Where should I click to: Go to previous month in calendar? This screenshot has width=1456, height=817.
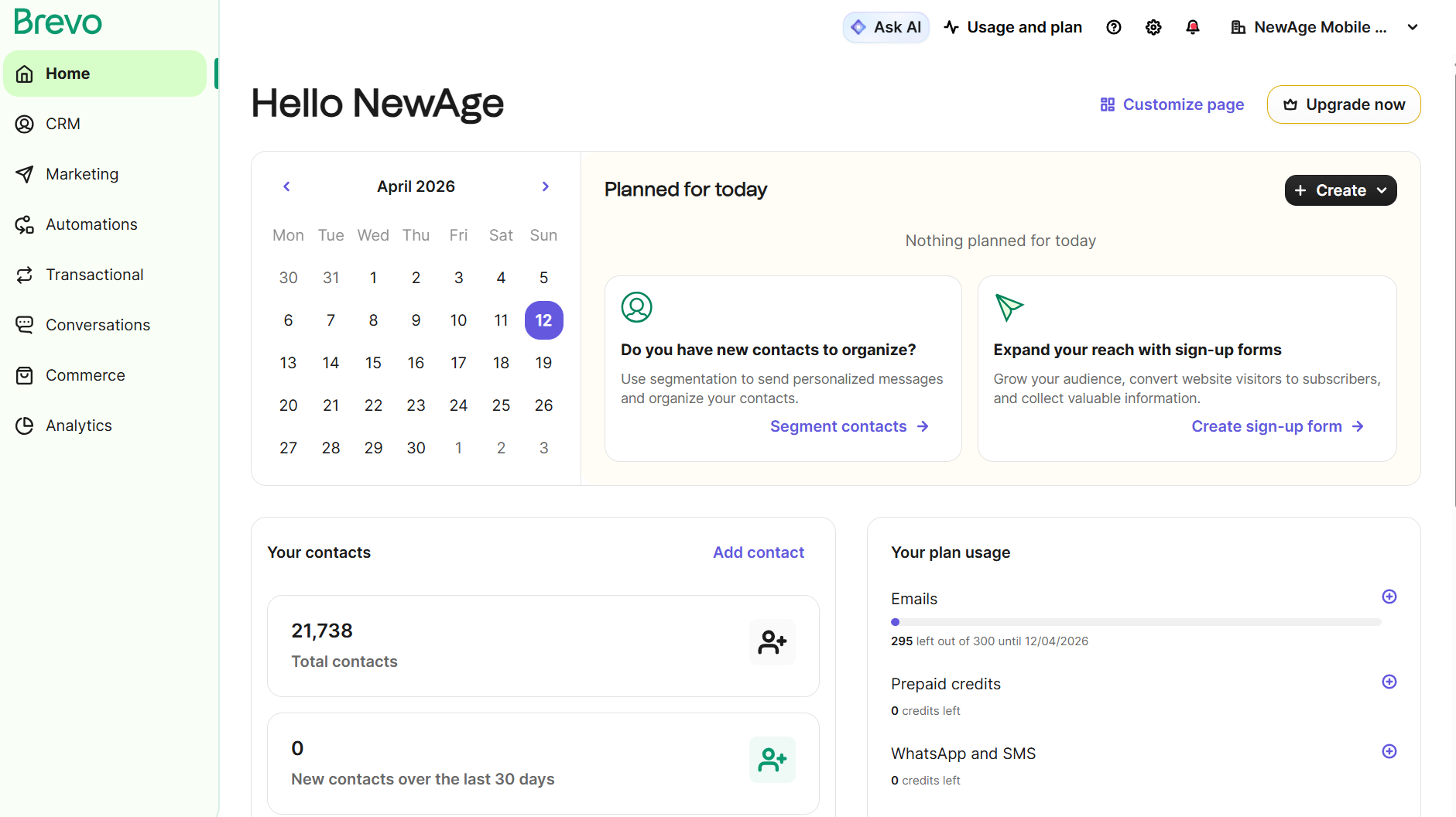(x=286, y=186)
